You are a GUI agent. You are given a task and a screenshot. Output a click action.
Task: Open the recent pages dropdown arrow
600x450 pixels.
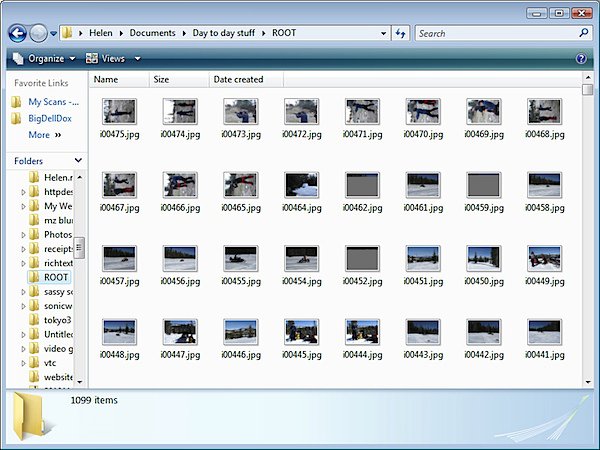[53, 33]
